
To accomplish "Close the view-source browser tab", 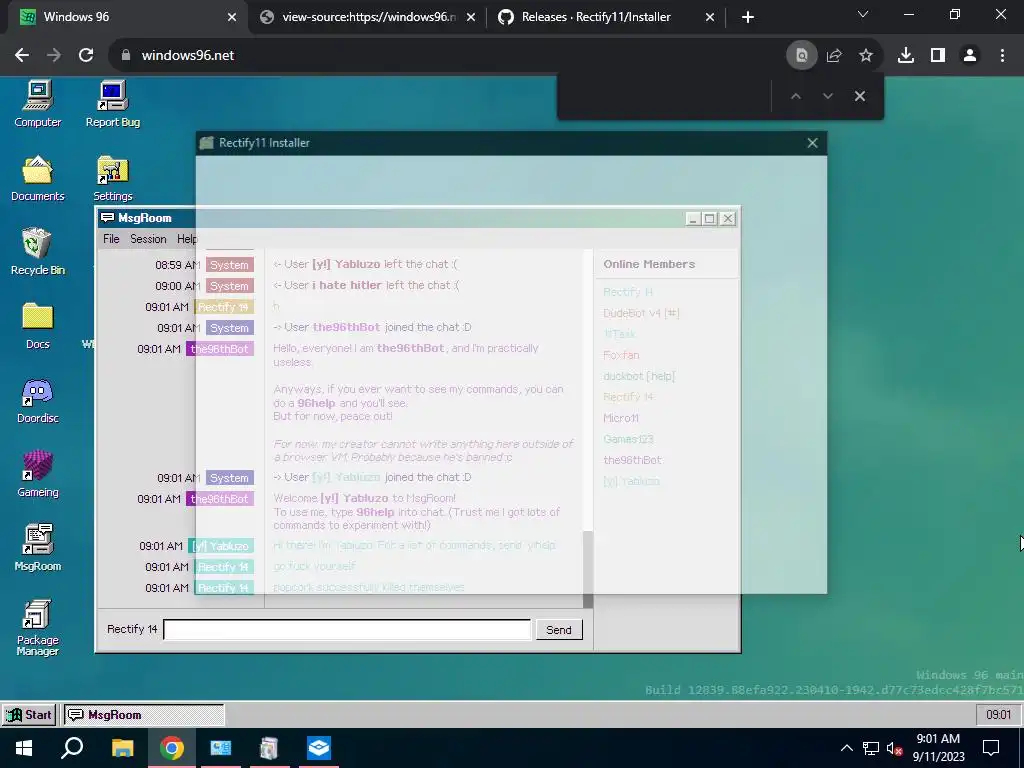I will pyautogui.click(x=471, y=17).
